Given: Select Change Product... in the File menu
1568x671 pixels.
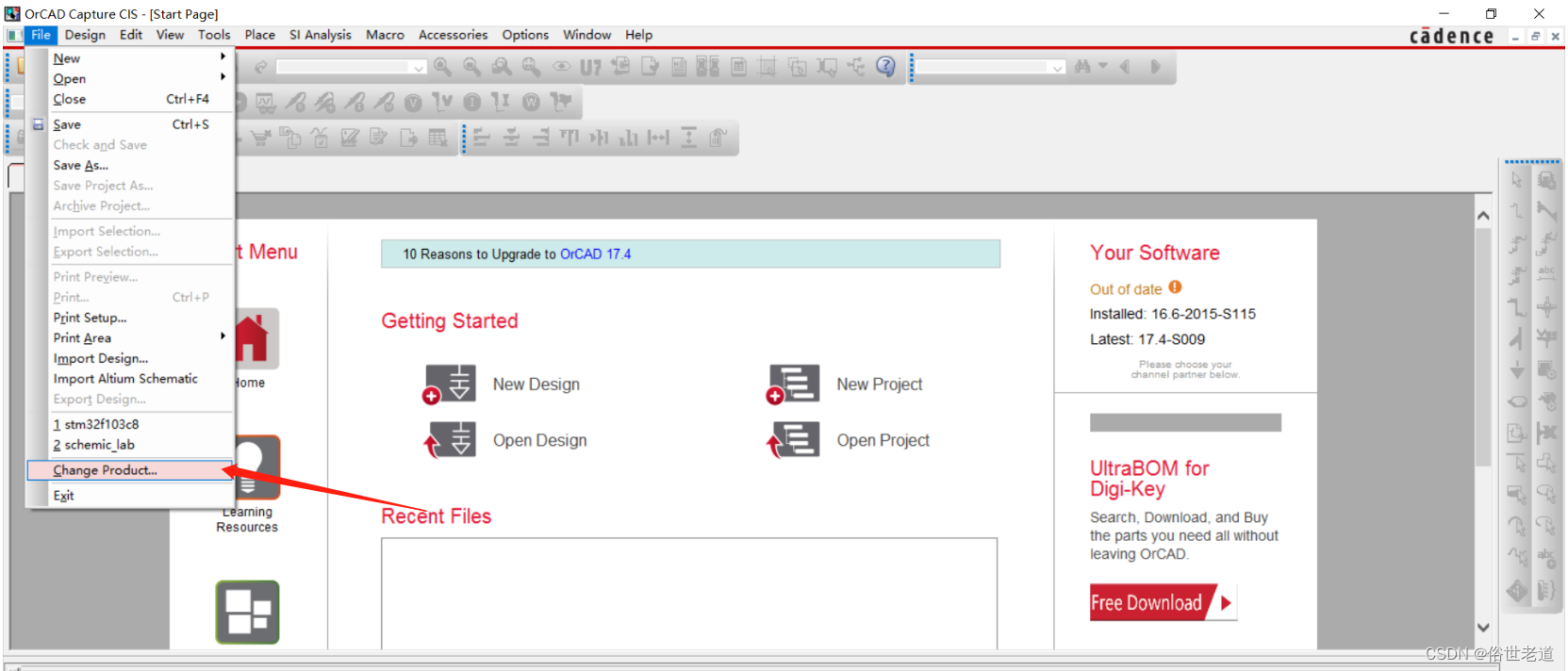Looking at the screenshot, I should (130, 469).
